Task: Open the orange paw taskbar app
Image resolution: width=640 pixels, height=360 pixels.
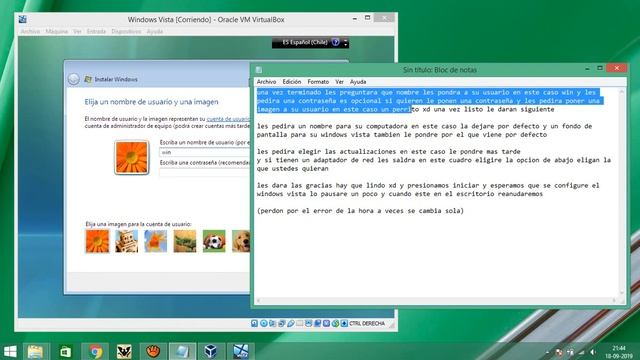Action: [x=153, y=351]
